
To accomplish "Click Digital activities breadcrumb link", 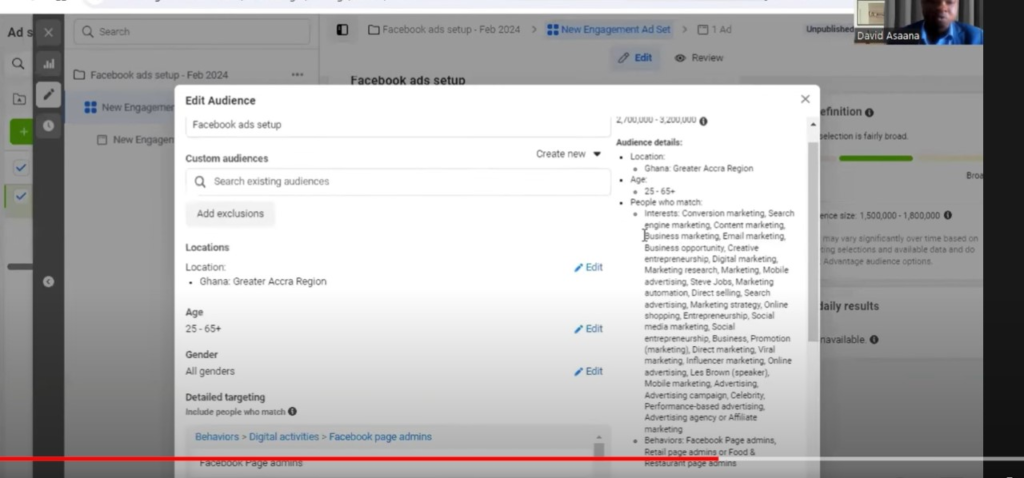I will 283,437.
